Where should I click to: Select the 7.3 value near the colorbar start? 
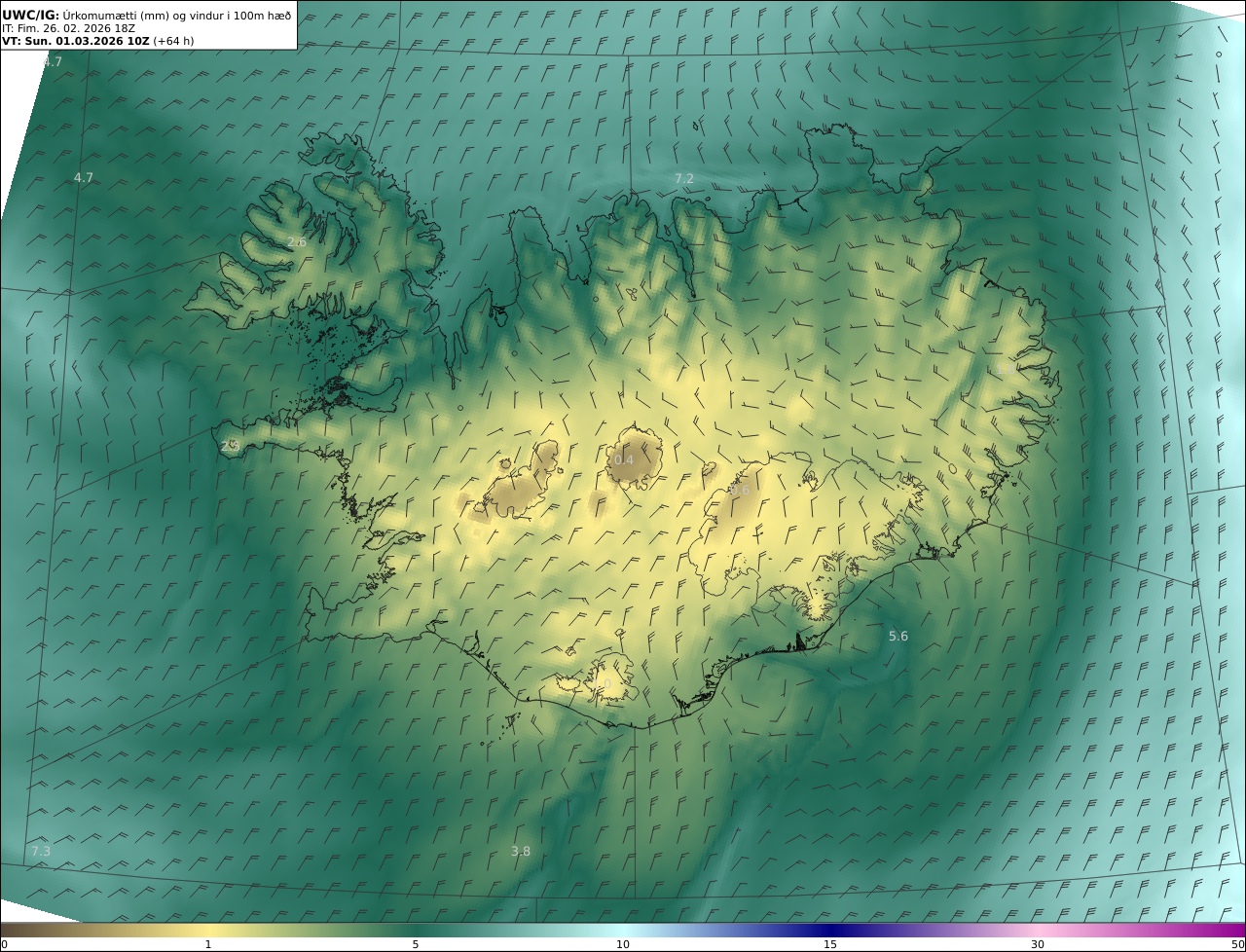(x=41, y=851)
